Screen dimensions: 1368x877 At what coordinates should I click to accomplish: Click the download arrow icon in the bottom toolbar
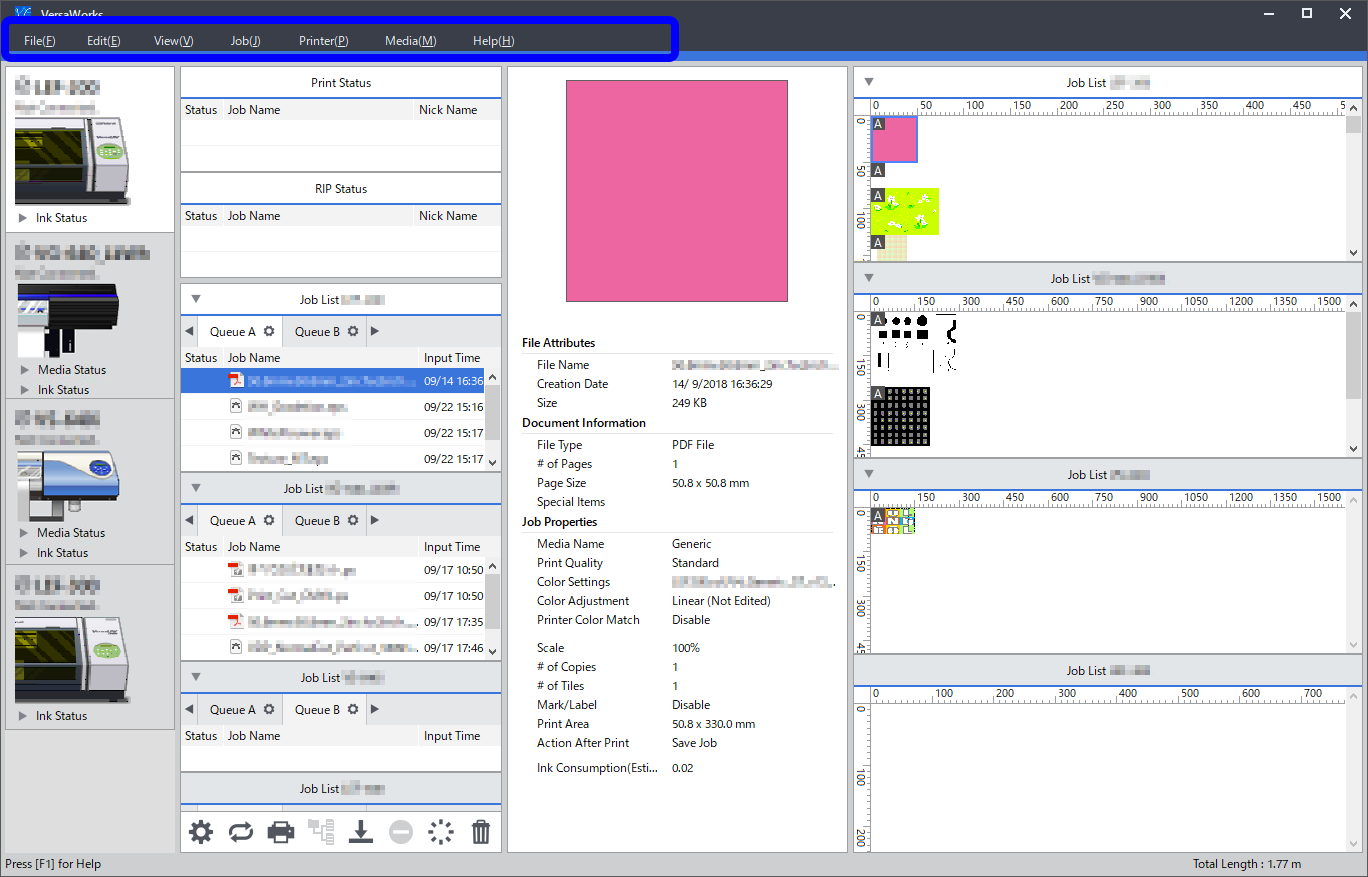pos(361,832)
